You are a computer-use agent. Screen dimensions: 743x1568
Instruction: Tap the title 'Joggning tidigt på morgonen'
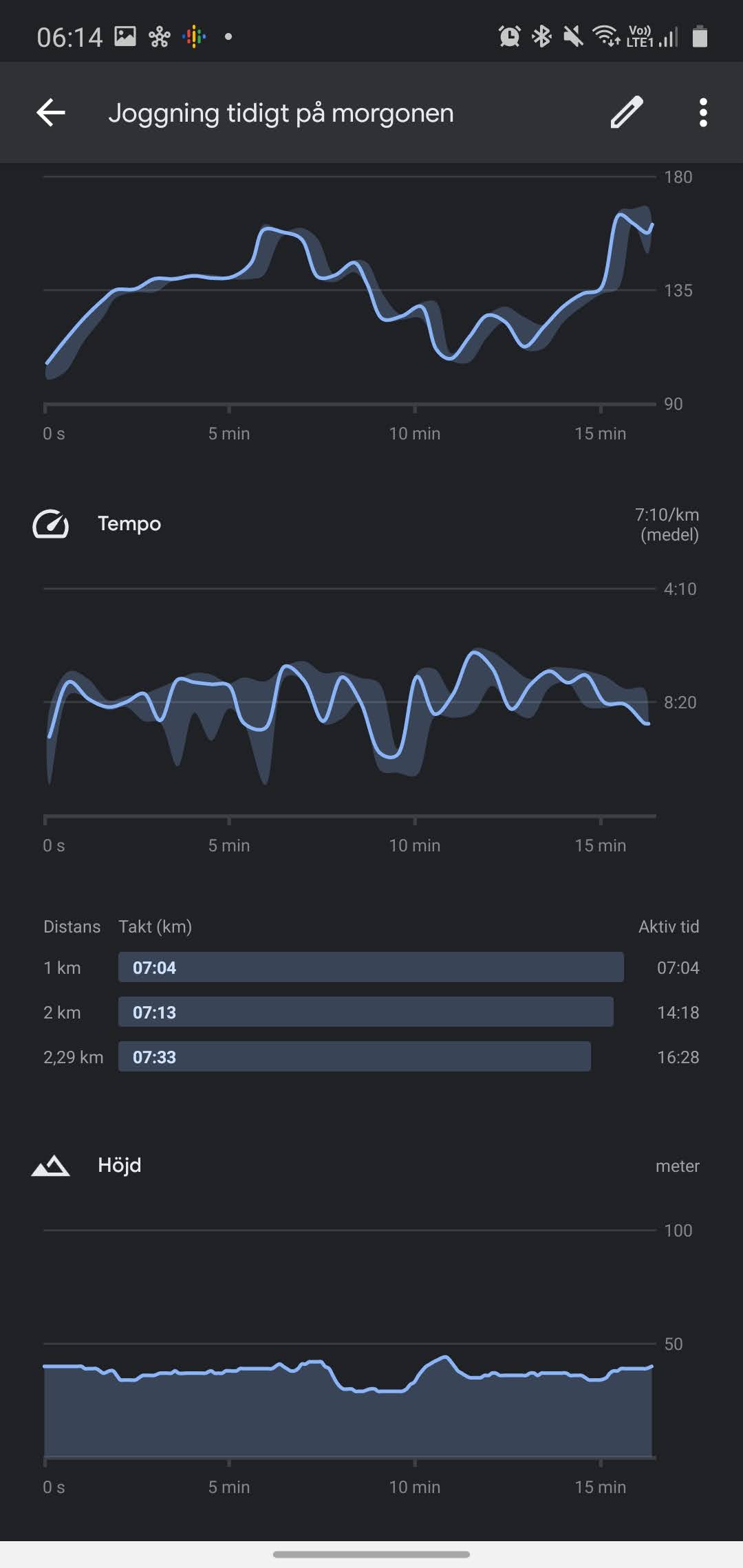281,113
